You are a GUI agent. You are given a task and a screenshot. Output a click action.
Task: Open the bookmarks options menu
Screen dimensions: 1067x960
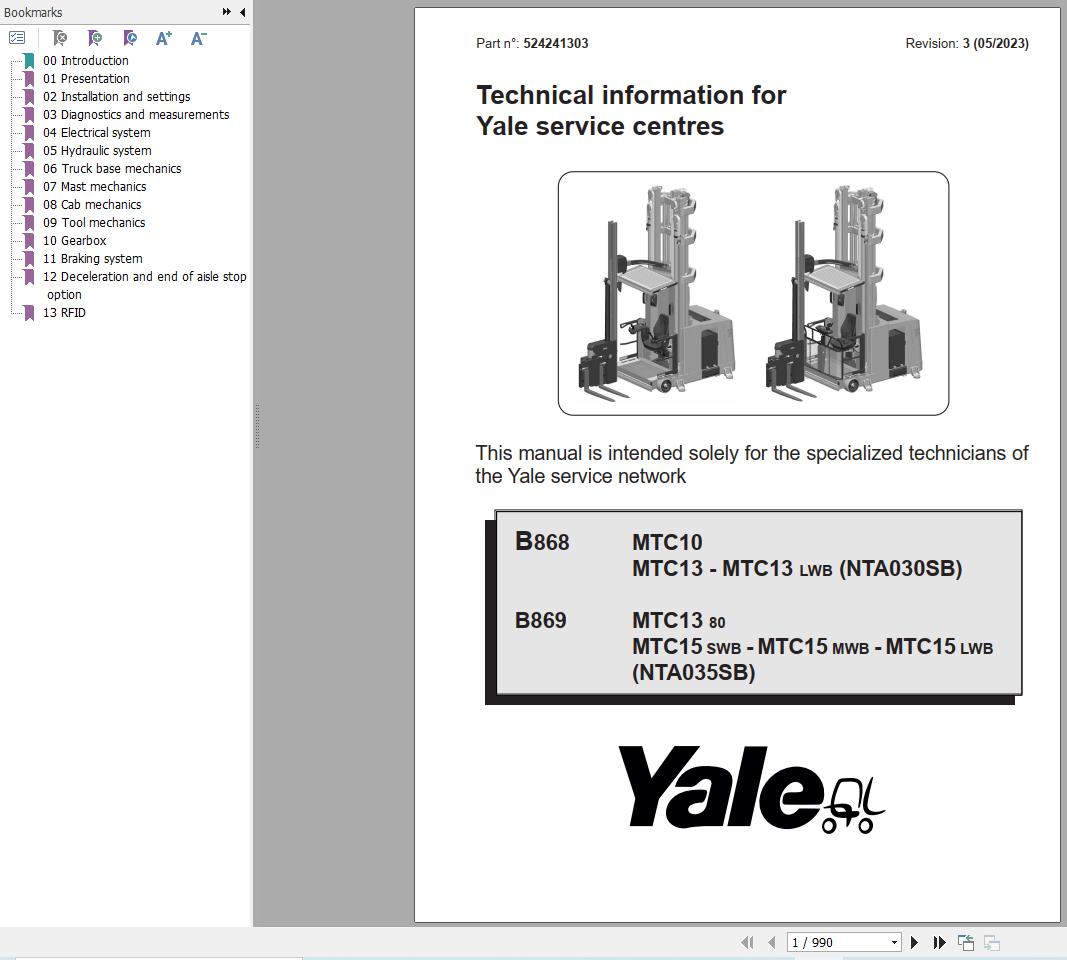[17, 38]
